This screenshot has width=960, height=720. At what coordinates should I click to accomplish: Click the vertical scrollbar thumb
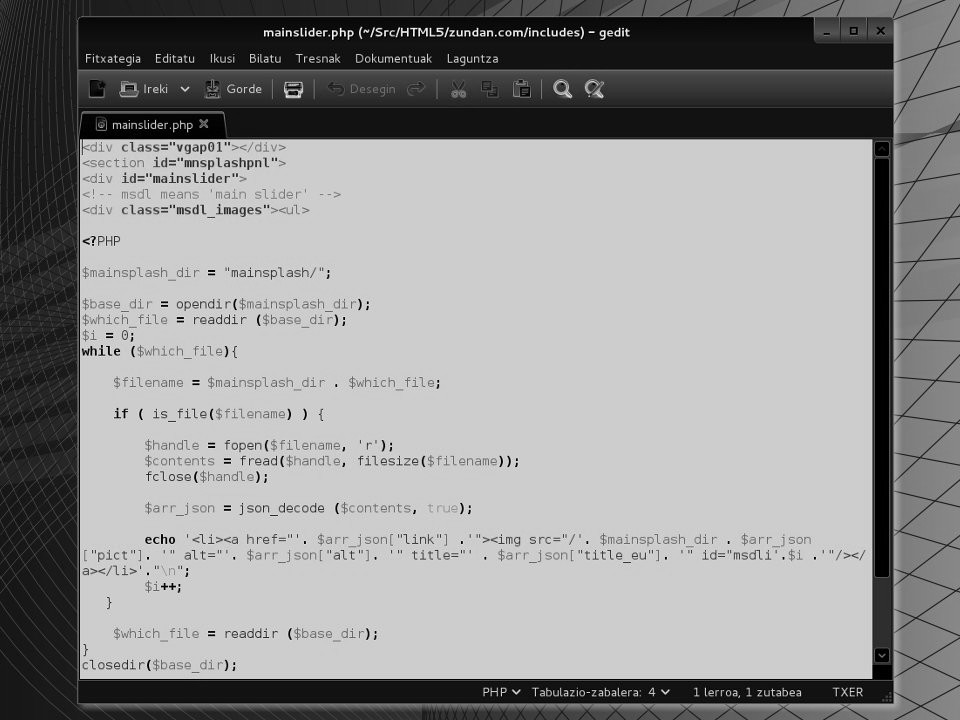tap(881, 366)
